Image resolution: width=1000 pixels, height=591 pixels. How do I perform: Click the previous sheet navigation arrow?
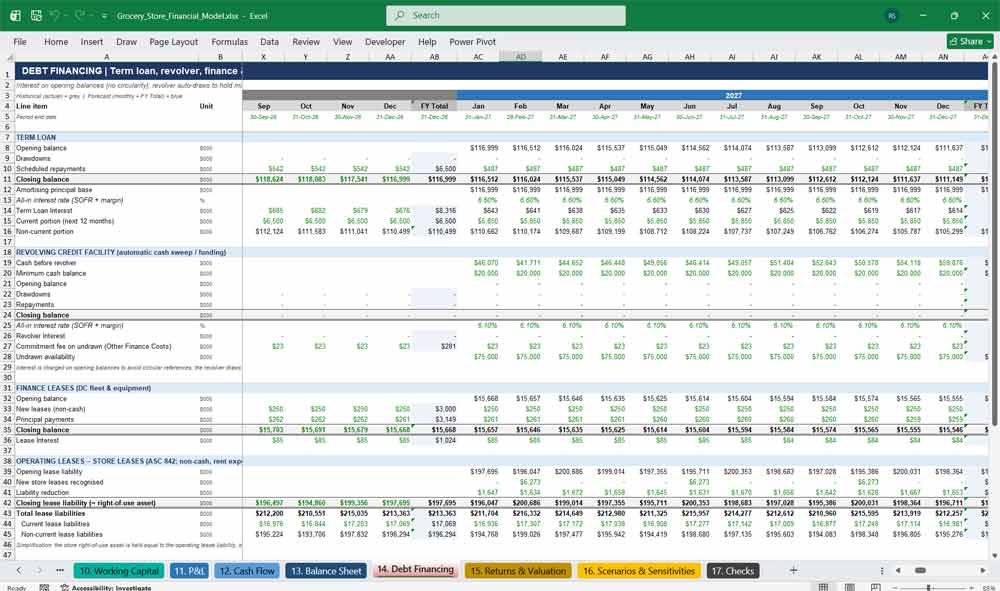[18, 571]
